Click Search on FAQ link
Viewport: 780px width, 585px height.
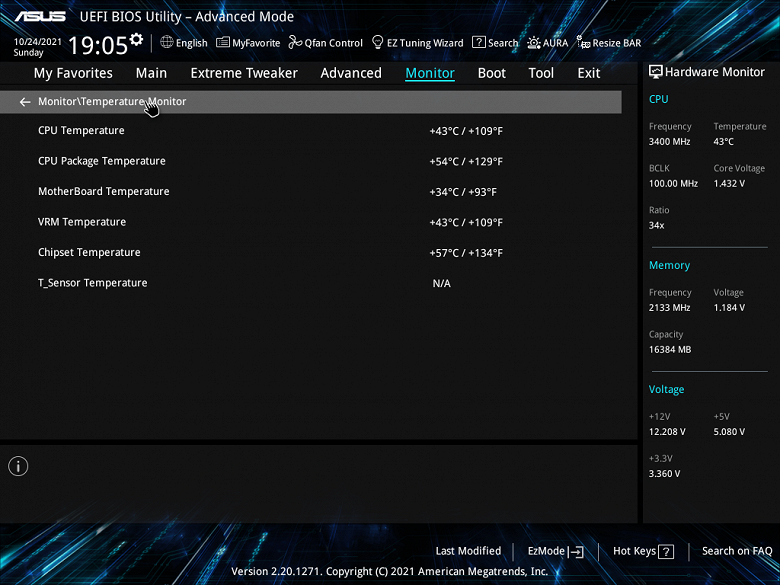(x=737, y=551)
